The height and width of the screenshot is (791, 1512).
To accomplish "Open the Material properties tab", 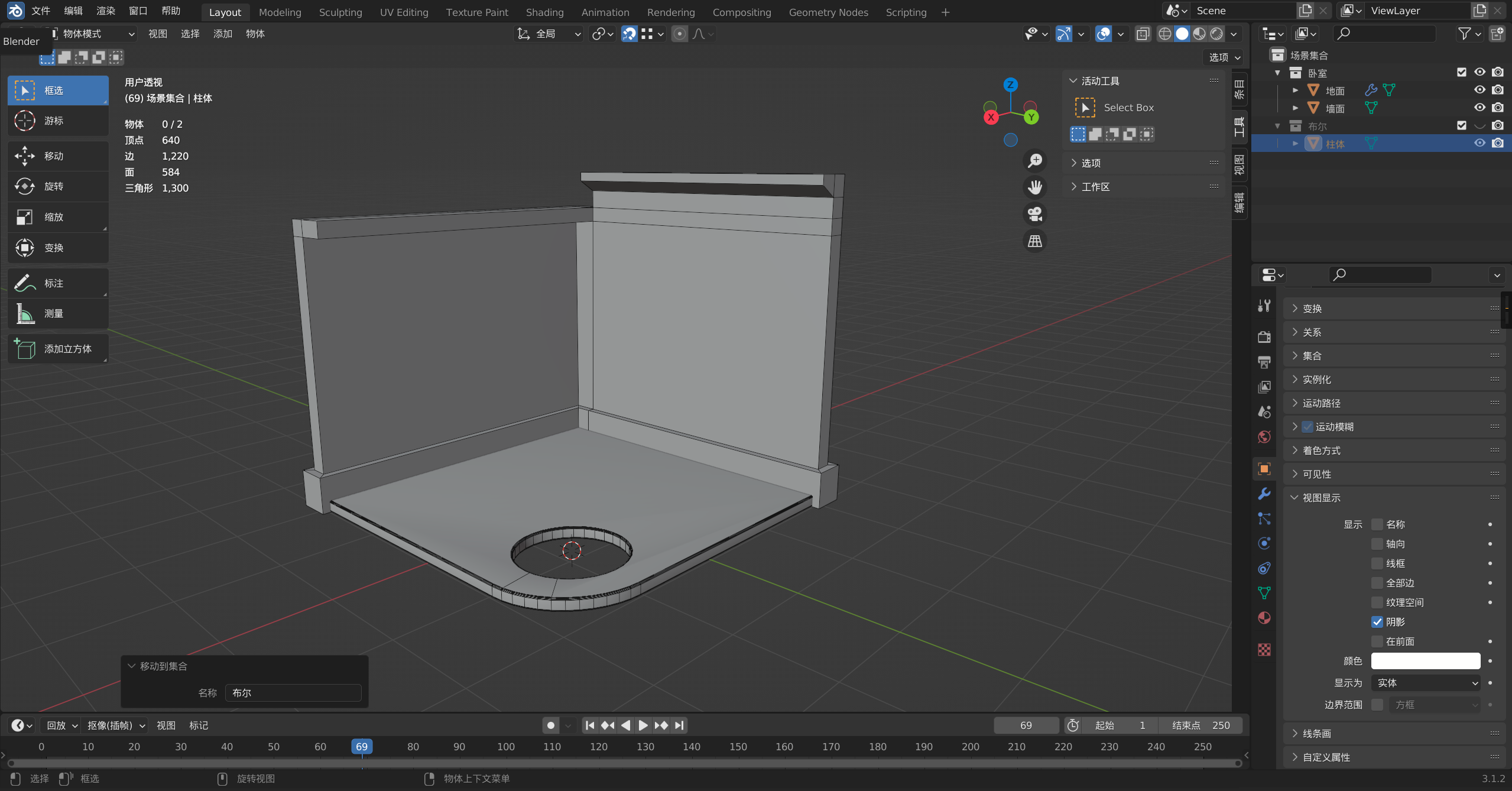I will click(1264, 618).
